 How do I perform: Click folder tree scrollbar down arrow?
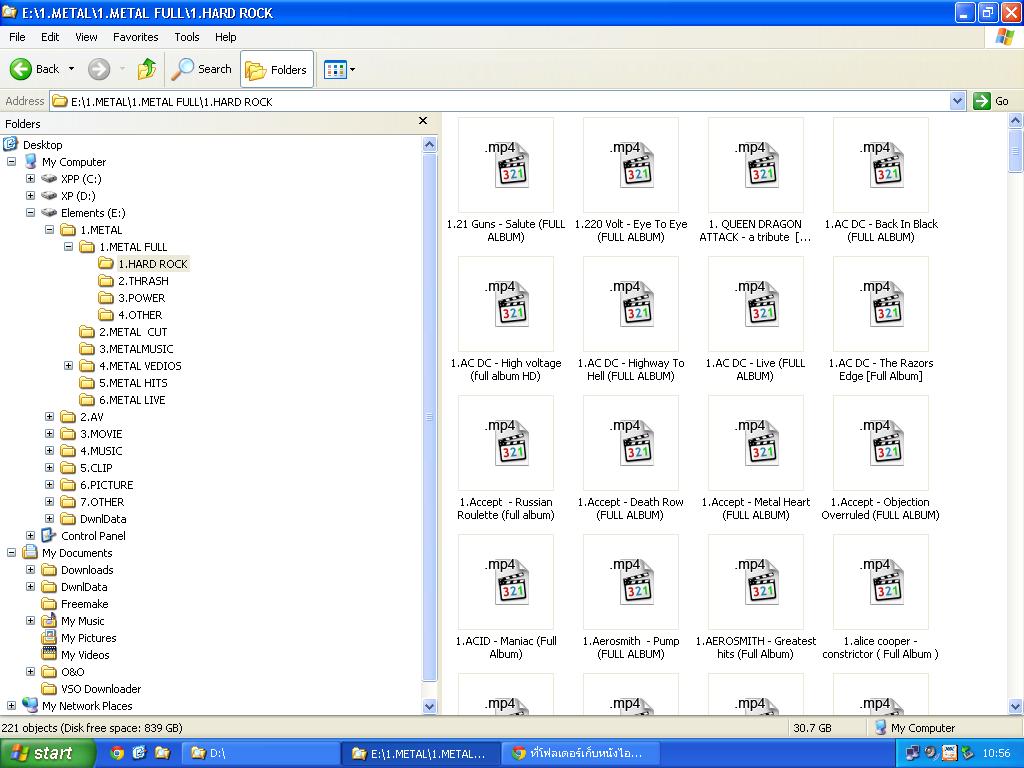[430, 706]
